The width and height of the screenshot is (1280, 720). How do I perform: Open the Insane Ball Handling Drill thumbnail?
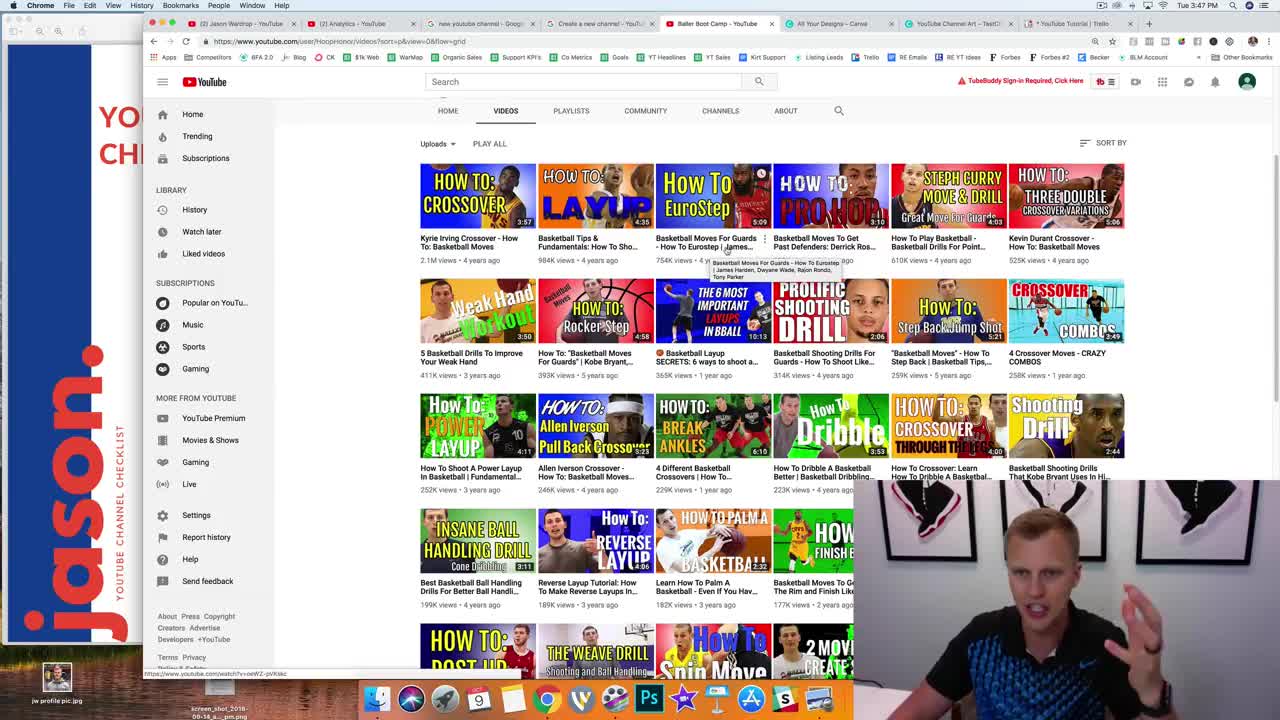(x=478, y=541)
